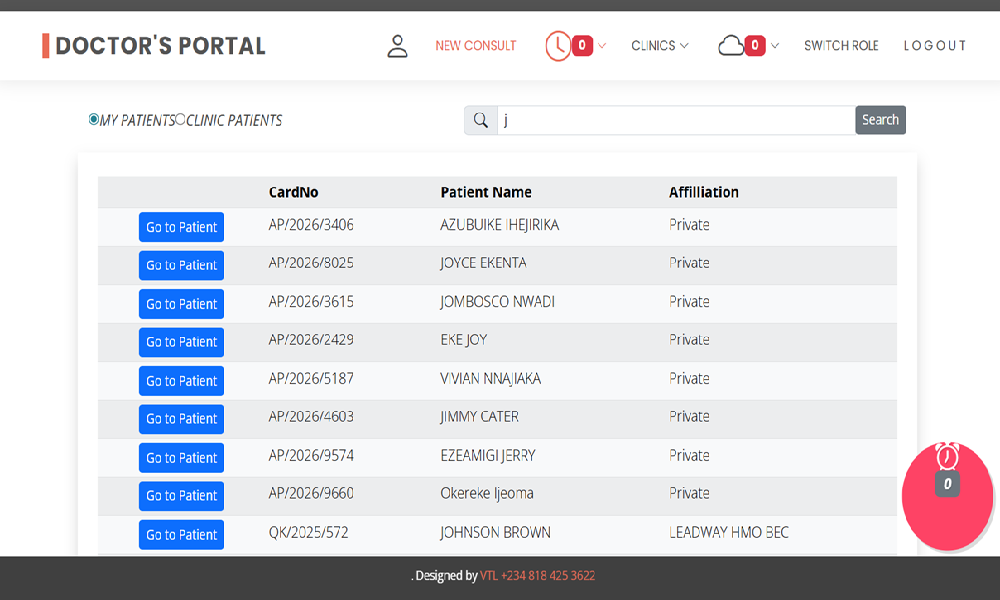Click the patient search input field

[x=675, y=120]
